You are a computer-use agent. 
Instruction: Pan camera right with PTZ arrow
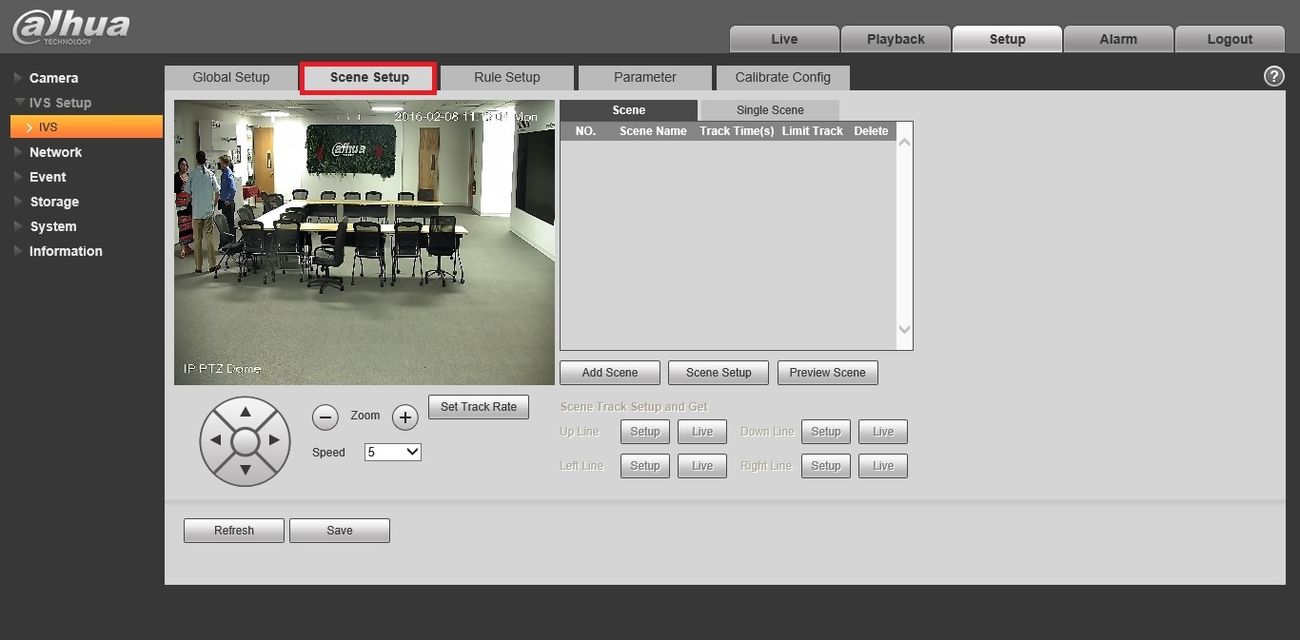(x=274, y=440)
